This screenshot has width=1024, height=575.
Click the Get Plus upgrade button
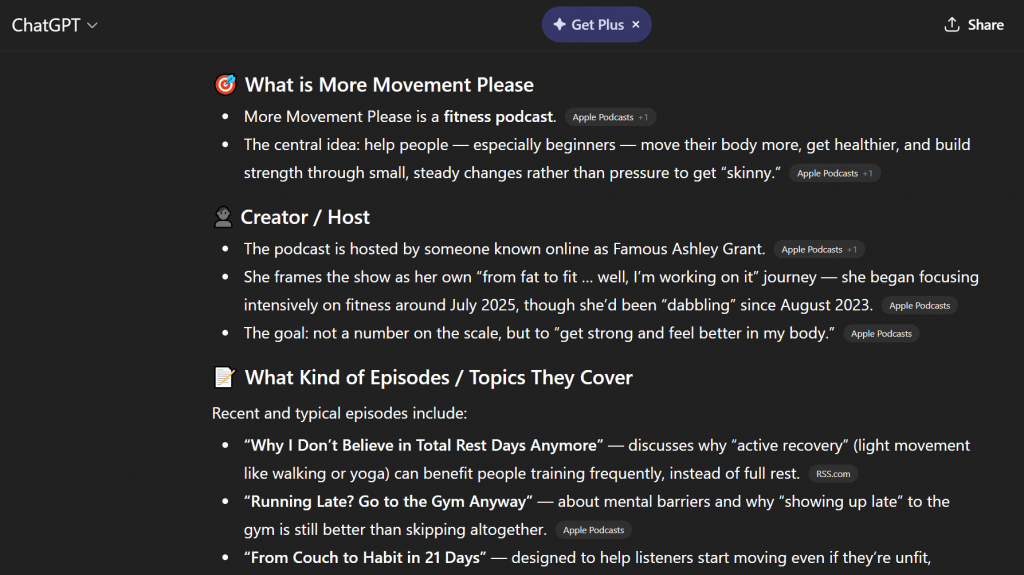588,25
